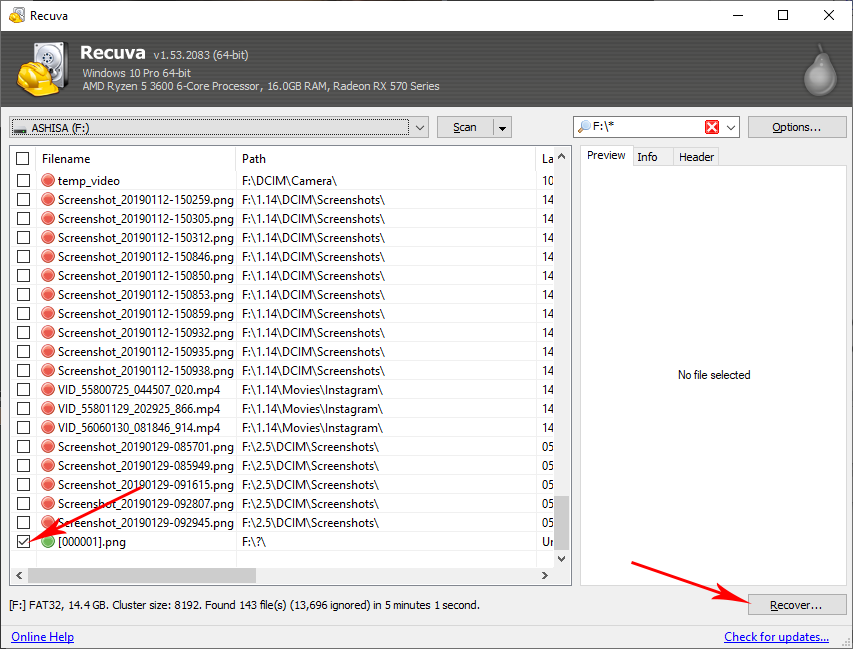Viewport: 853px width, 649px height.
Task: Minimize the Recuva window
Action: tap(738, 15)
